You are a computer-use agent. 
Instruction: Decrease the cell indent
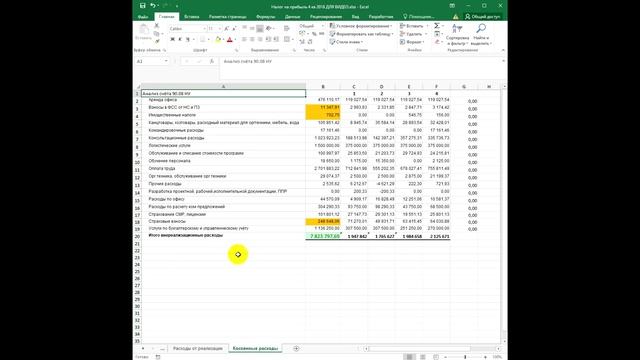269,40
